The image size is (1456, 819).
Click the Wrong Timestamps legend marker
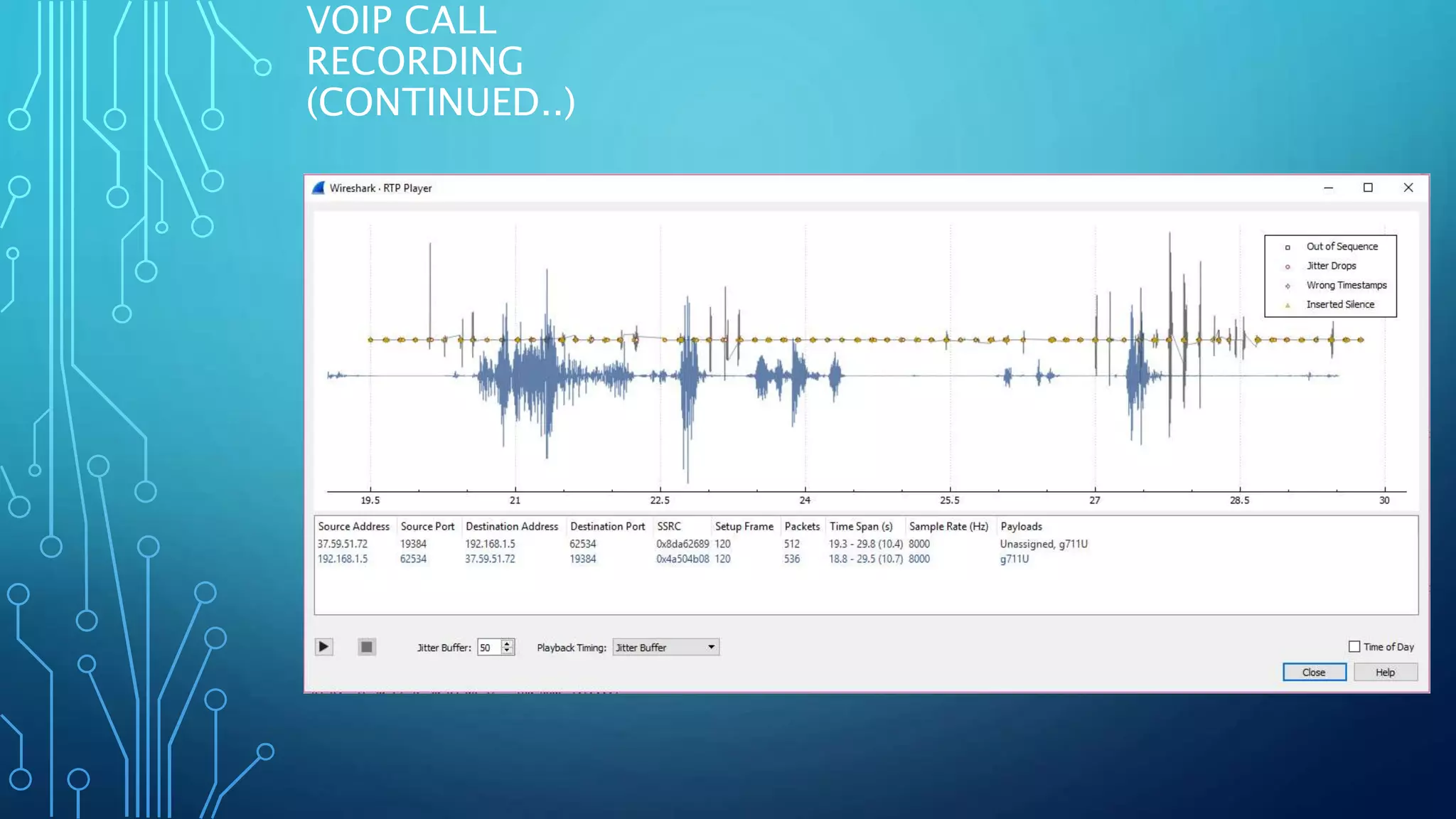pyautogui.click(x=1288, y=286)
